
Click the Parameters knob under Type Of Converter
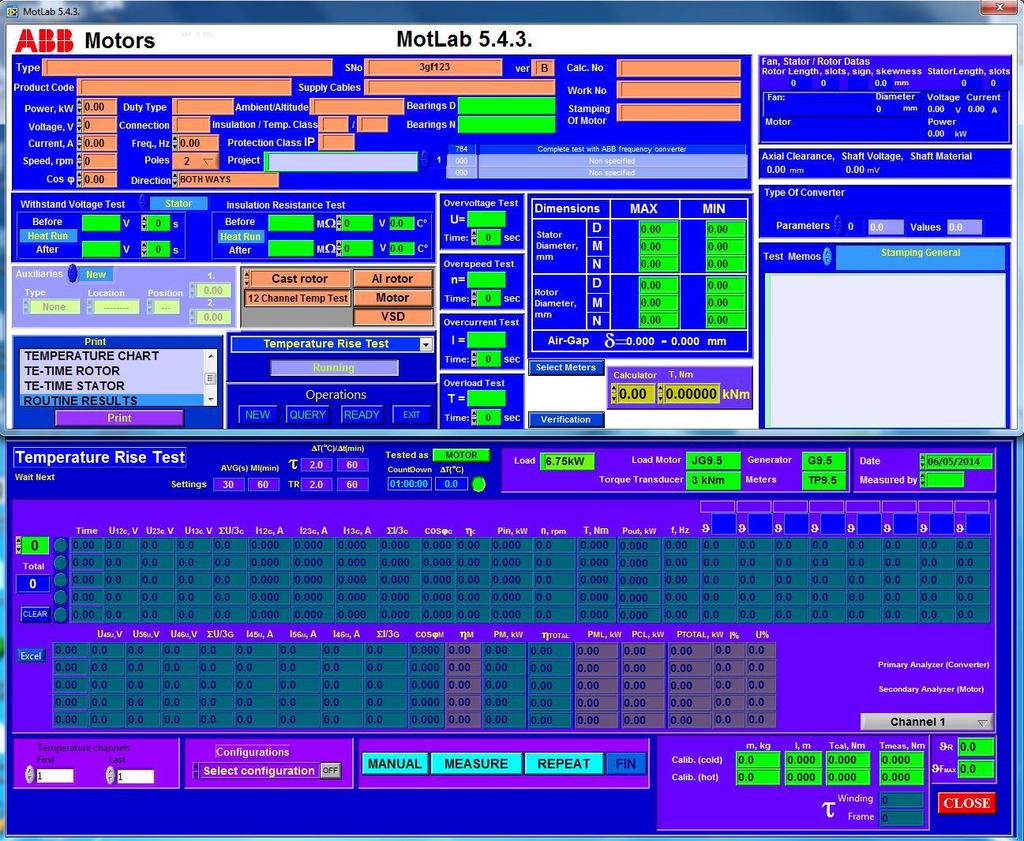[x=838, y=225]
